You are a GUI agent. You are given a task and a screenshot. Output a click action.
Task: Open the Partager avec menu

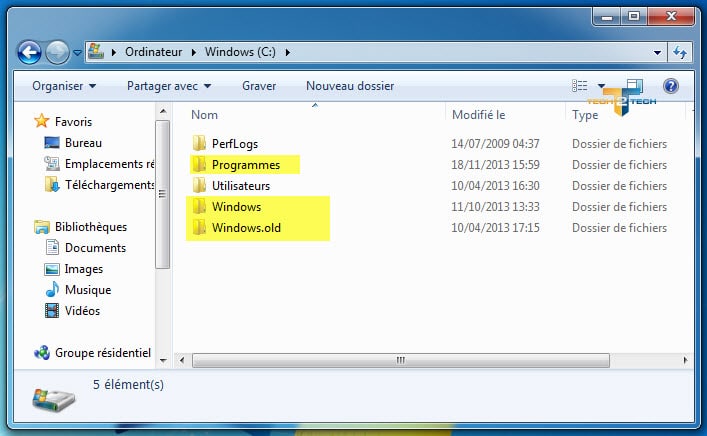(x=169, y=86)
